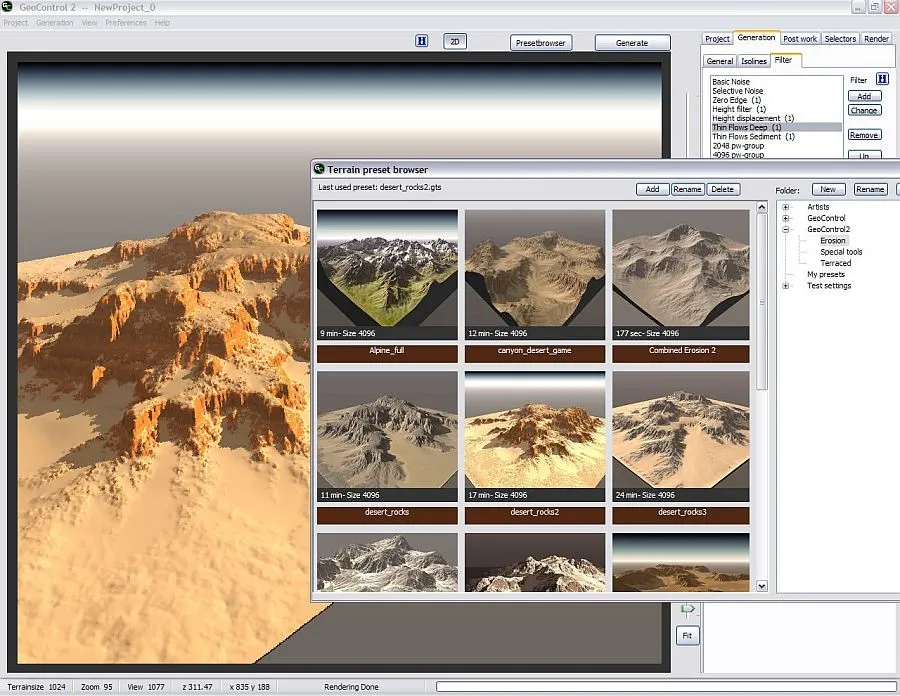Select the Erosion folder in the preset tree
900x696 pixels.
(x=832, y=240)
